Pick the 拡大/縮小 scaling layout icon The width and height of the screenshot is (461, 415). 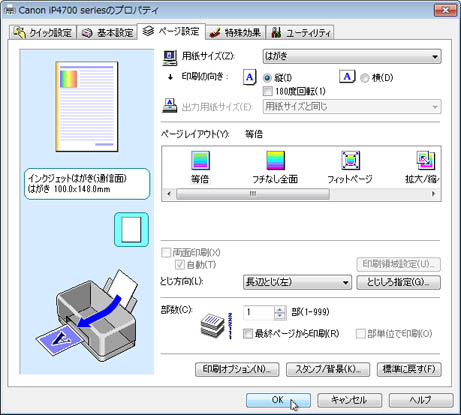tap(425, 160)
